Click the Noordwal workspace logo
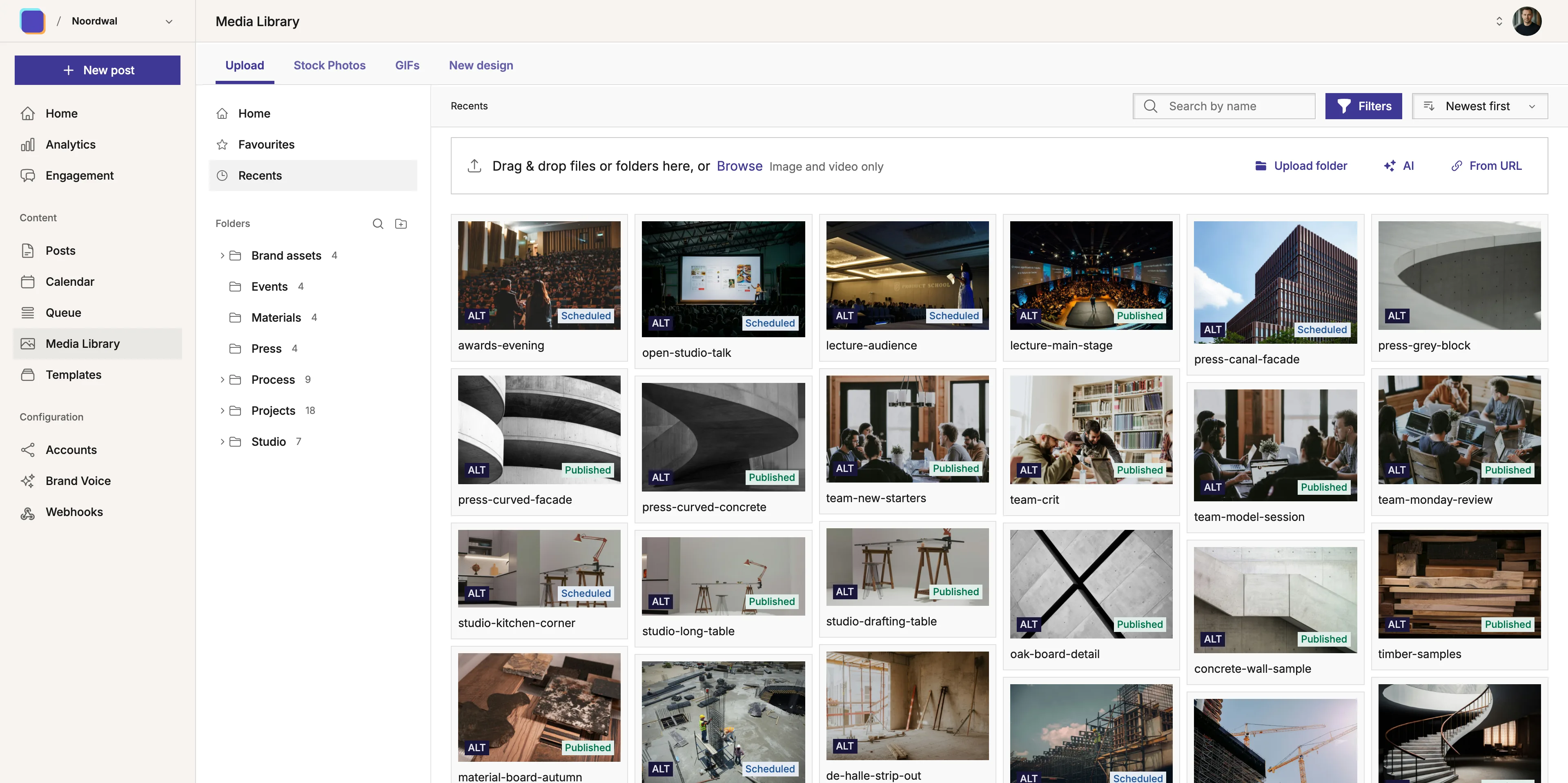 (32, 21)
